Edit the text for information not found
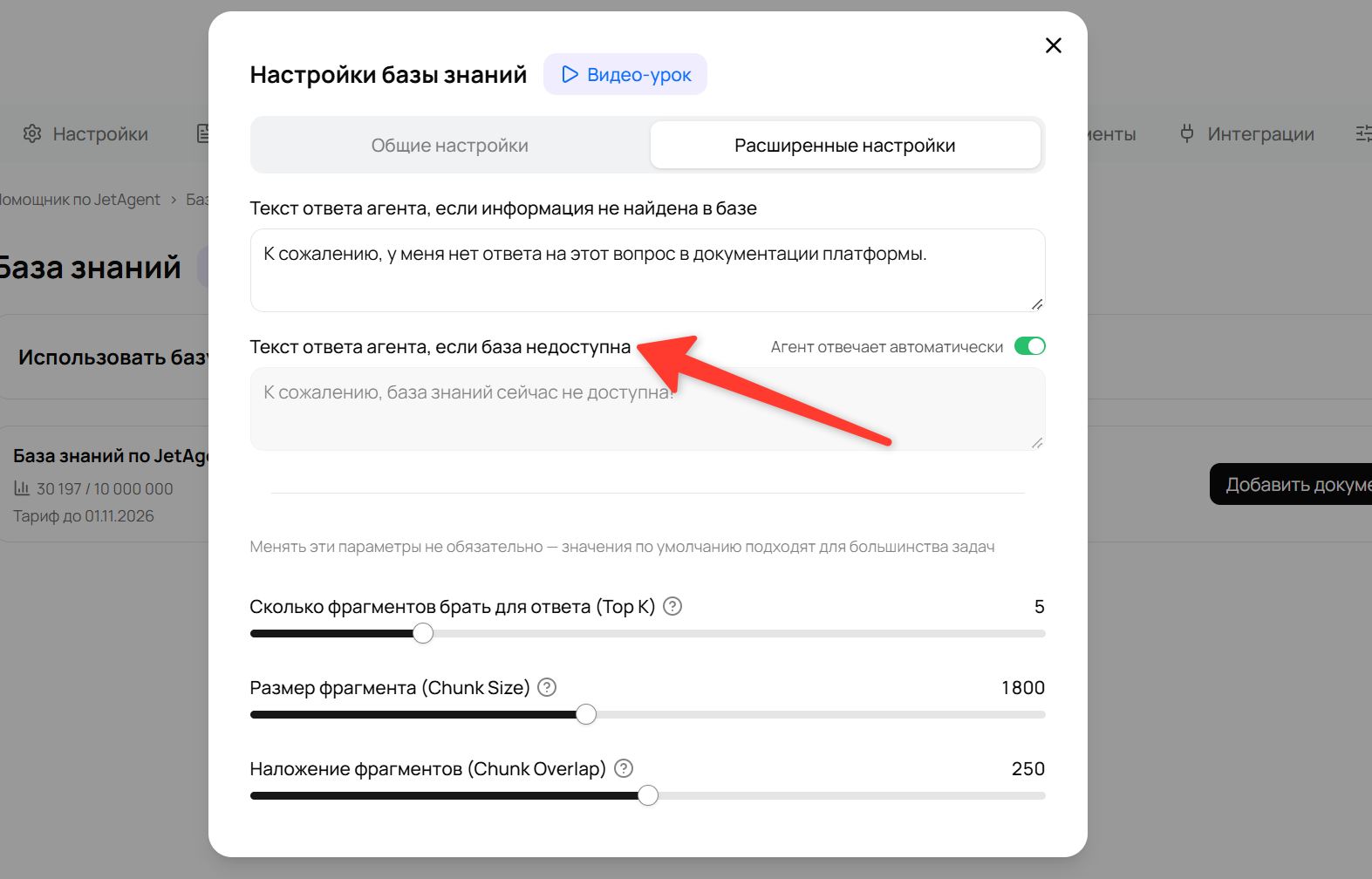The width and height of the screenshot is (1372, 879). [647, 270]
